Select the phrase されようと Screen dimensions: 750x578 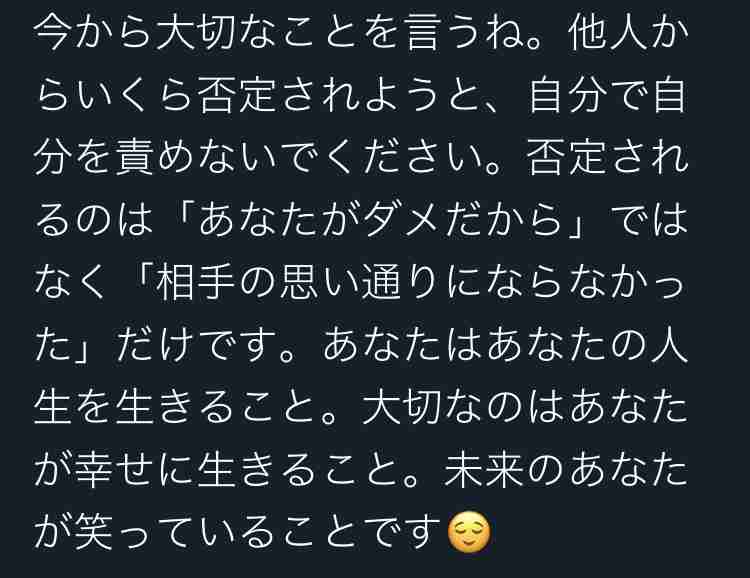coord(382,96)
